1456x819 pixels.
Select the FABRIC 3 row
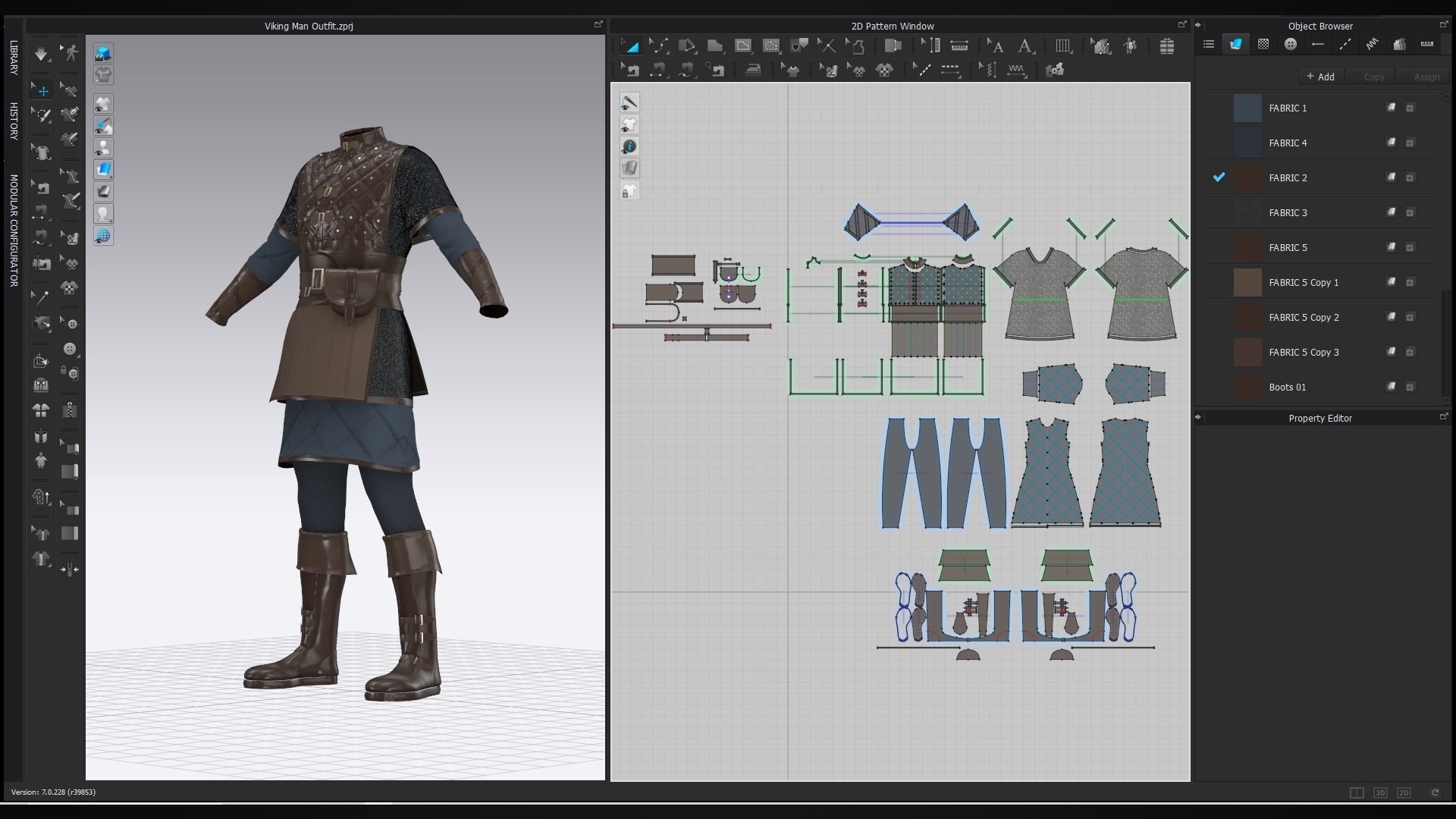(x=1319, y=212)
